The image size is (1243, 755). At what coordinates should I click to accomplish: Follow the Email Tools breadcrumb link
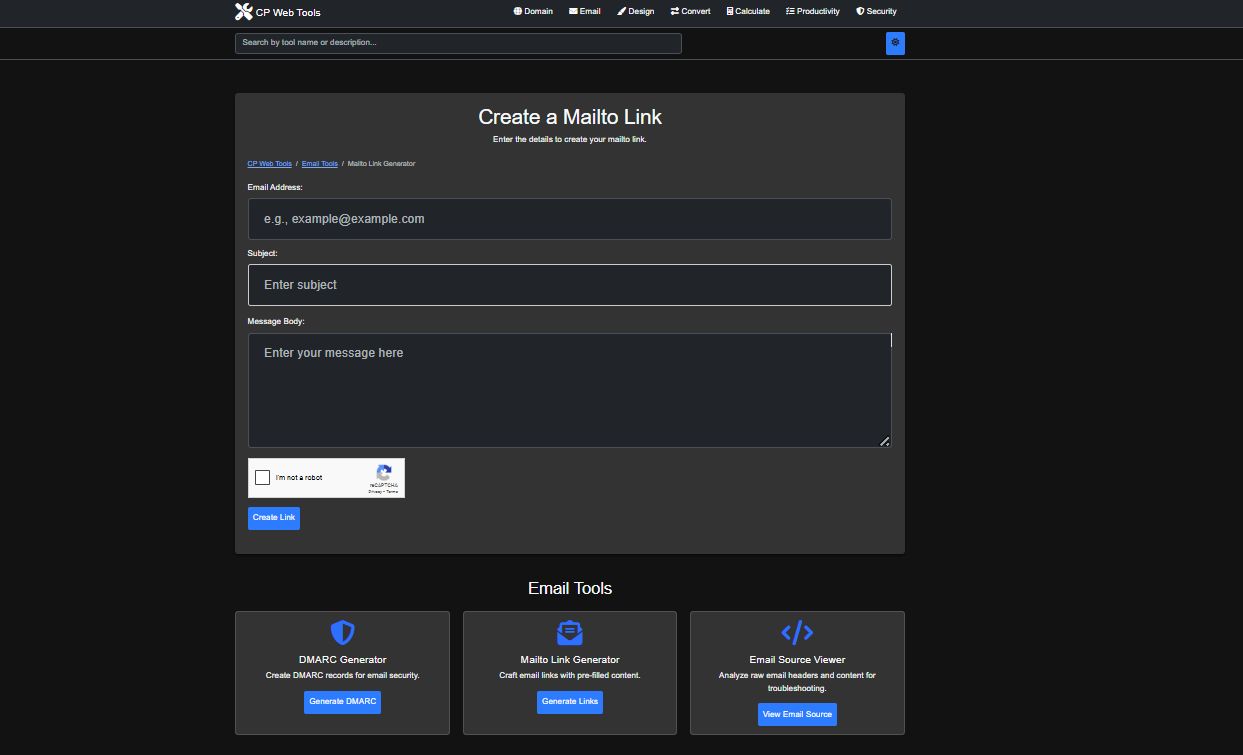pyautogui.click(x=320, y=164)
